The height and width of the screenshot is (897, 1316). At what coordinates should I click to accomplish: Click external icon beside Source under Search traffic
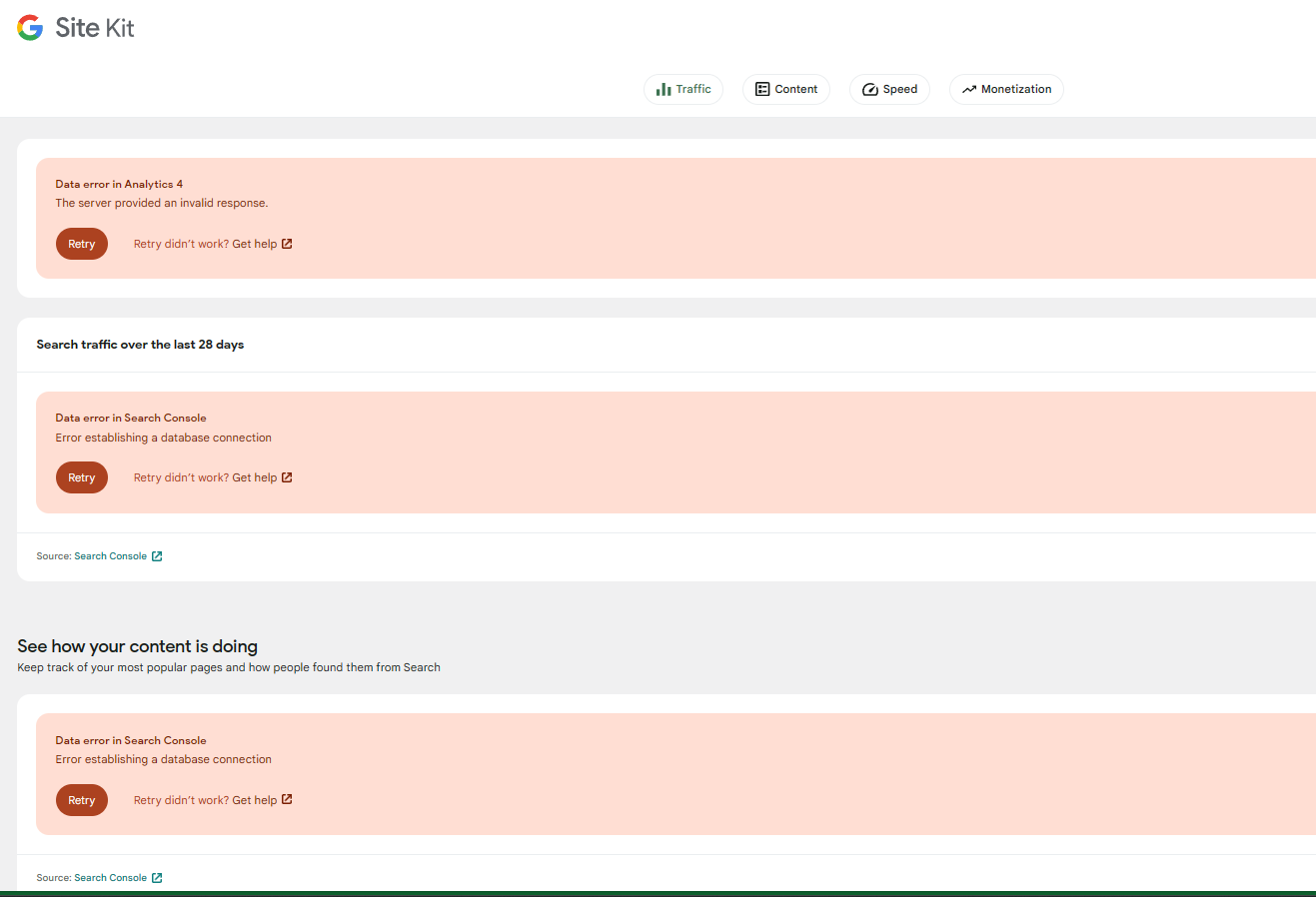pyautogui.click(x=157, y=556)
